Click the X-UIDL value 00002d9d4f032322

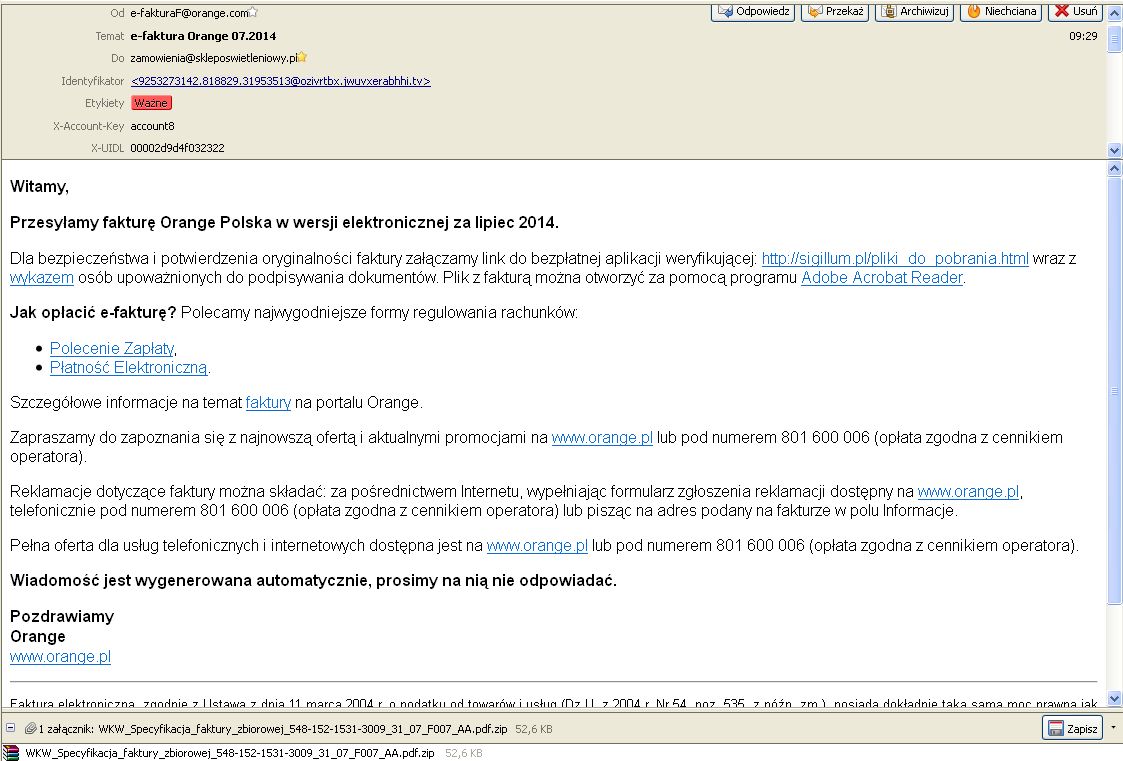coord(177,148)
